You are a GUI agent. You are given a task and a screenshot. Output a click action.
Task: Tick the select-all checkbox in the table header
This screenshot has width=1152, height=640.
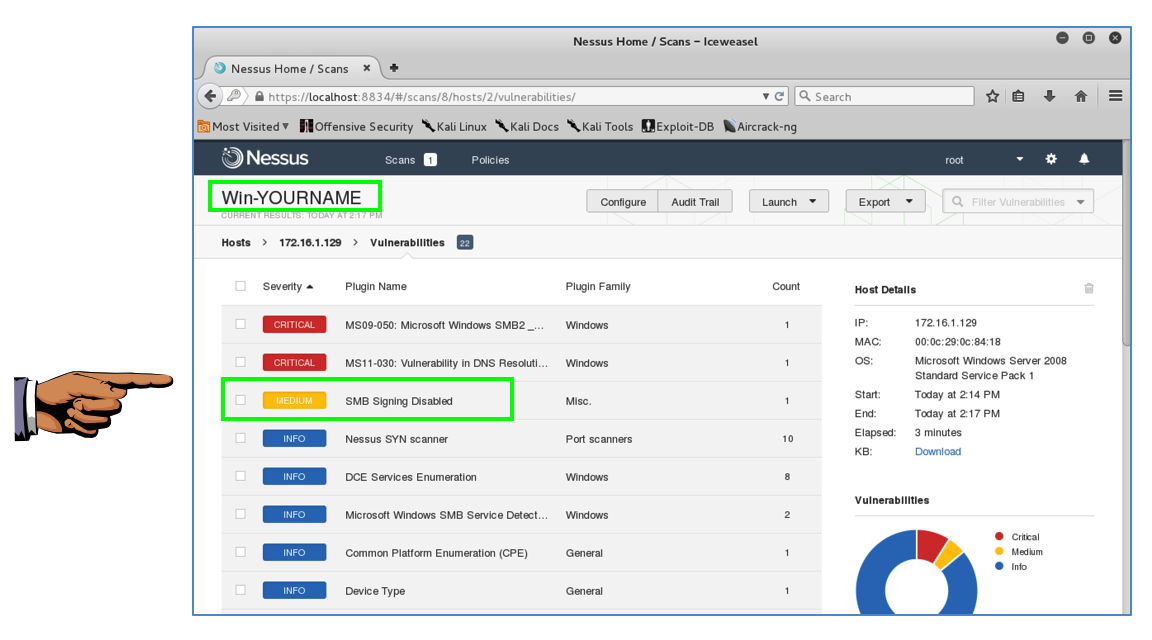coord(240,286)
